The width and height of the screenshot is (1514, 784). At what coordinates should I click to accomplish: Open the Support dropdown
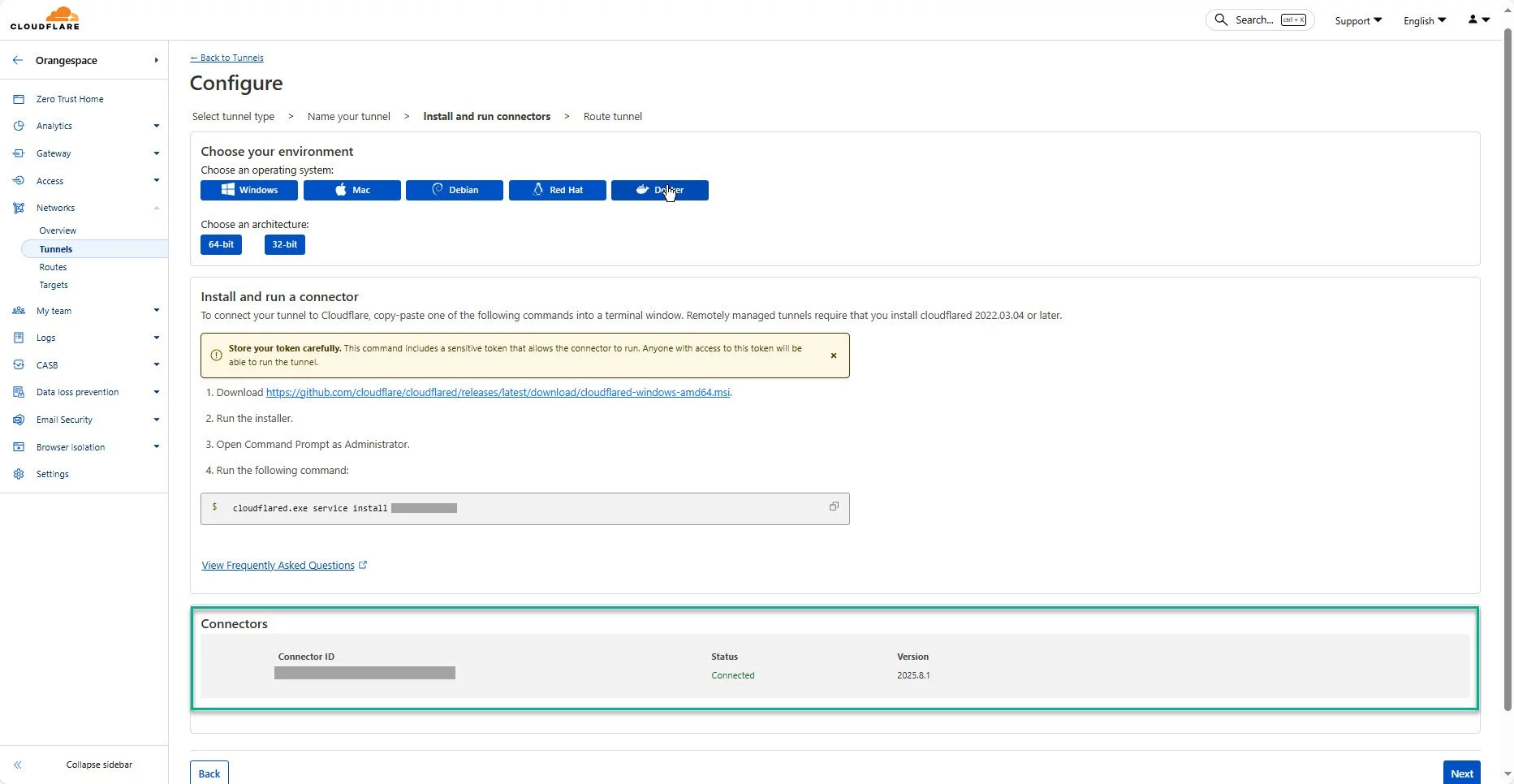click(x=1358, y=20)
